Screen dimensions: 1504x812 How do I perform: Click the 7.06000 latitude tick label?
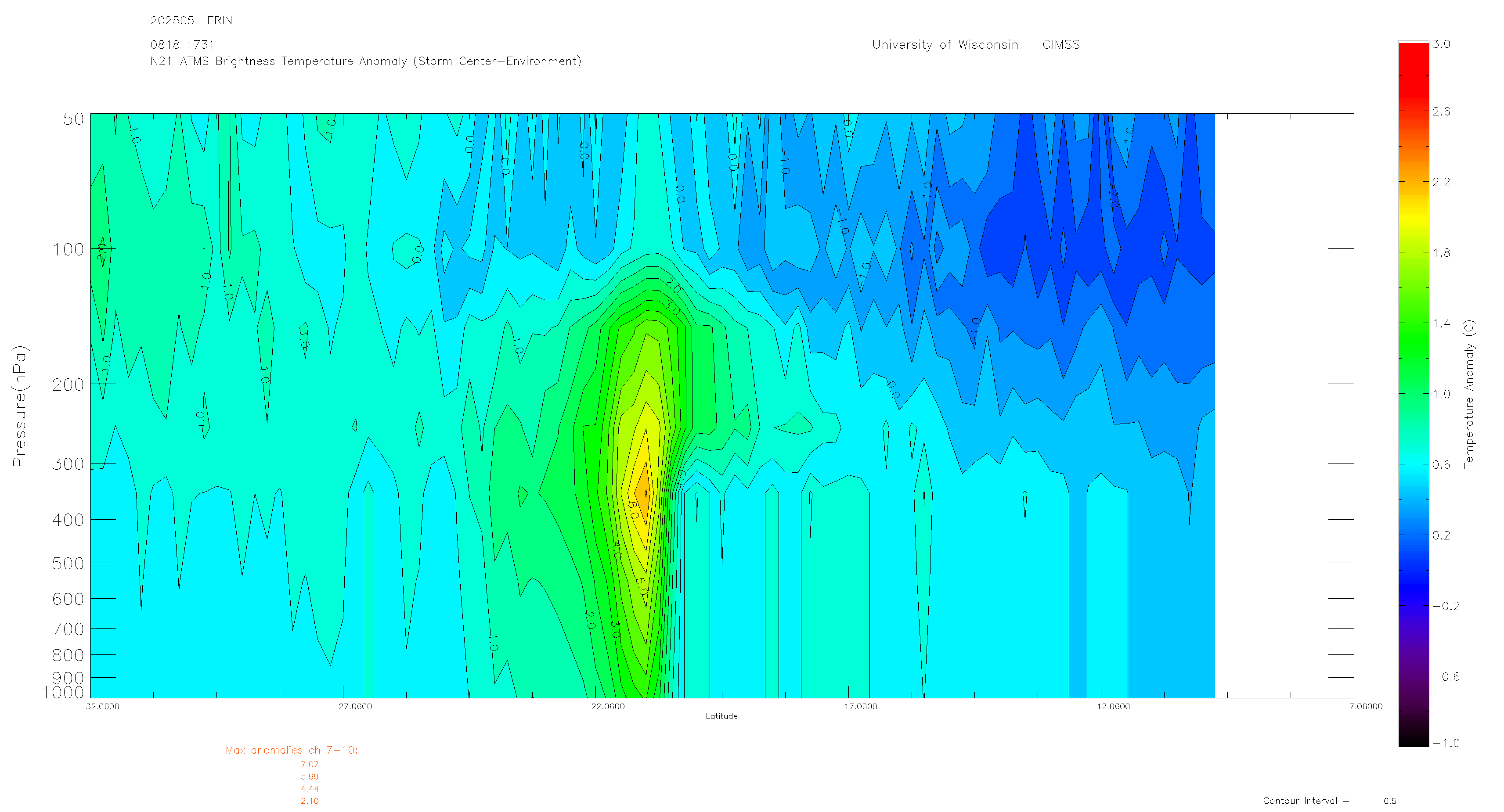click(x=1366, y=707)
